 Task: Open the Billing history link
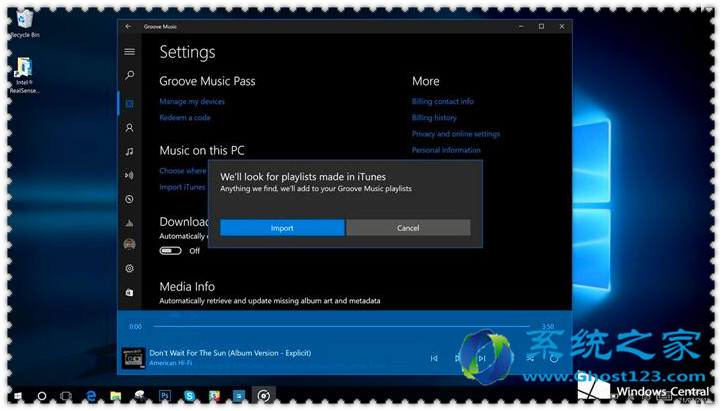(434, 117)
